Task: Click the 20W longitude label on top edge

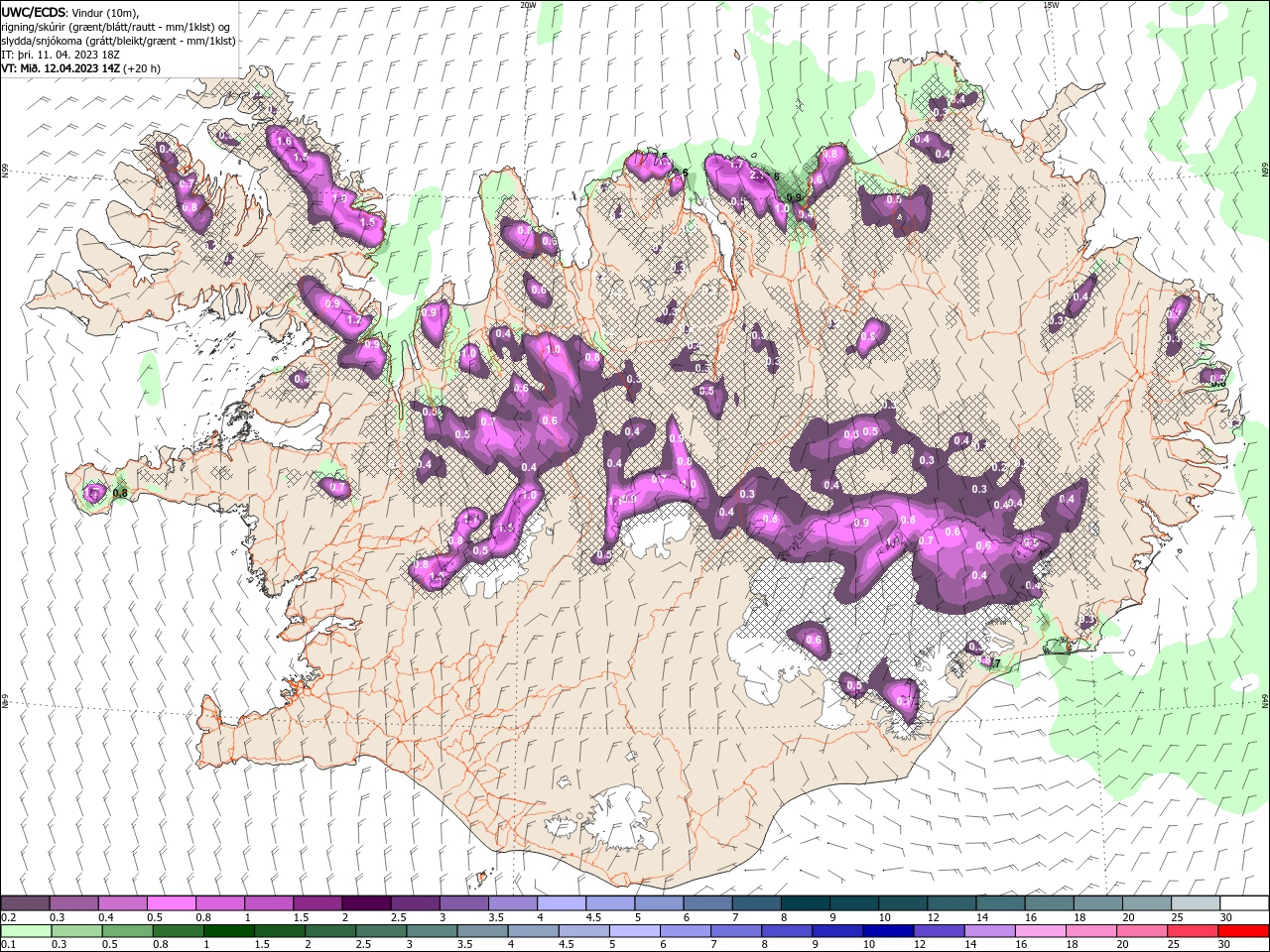Action: click(528, 4)
